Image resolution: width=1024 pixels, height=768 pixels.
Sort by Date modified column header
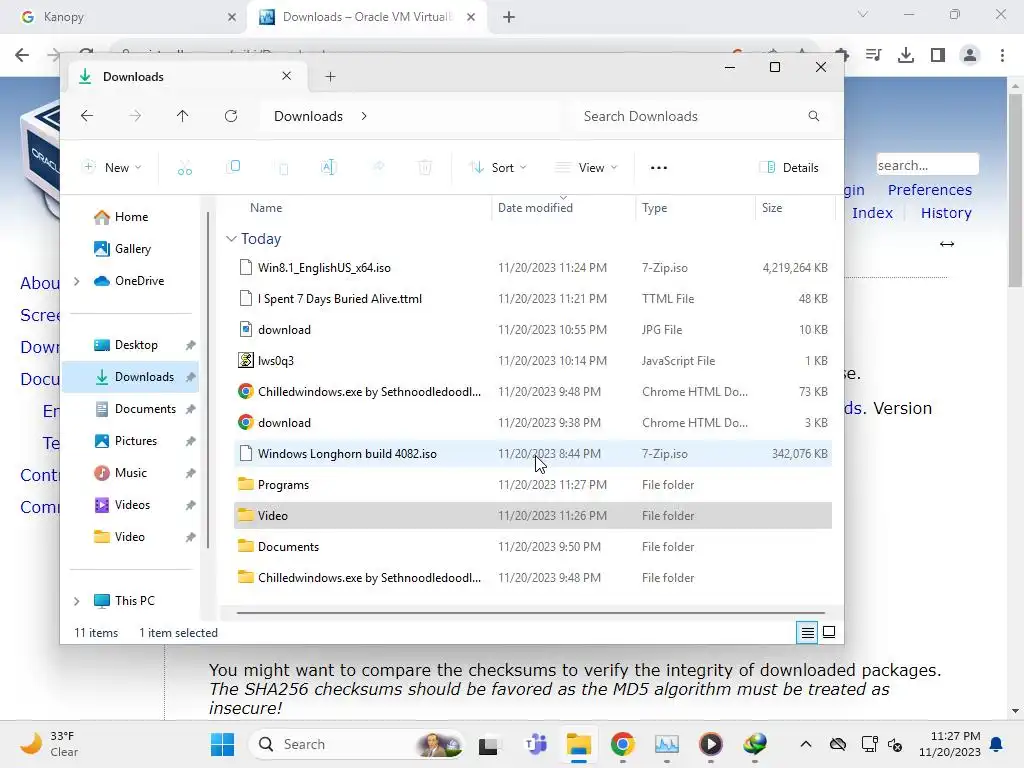[x=536, y=208]
